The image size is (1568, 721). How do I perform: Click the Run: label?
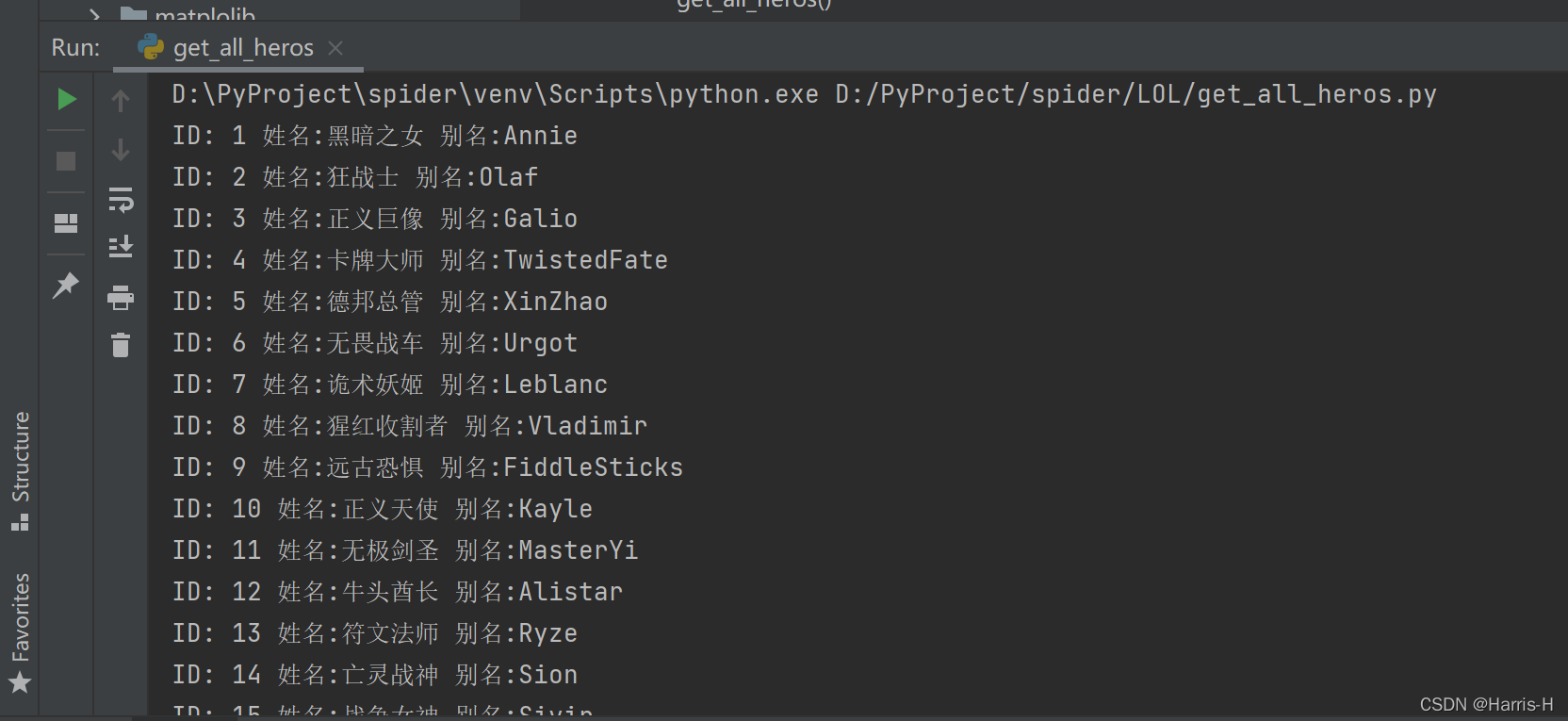(x=74, y=47)
